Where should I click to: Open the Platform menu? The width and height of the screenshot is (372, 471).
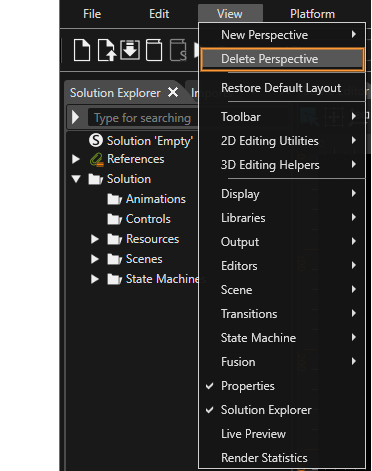312,14
